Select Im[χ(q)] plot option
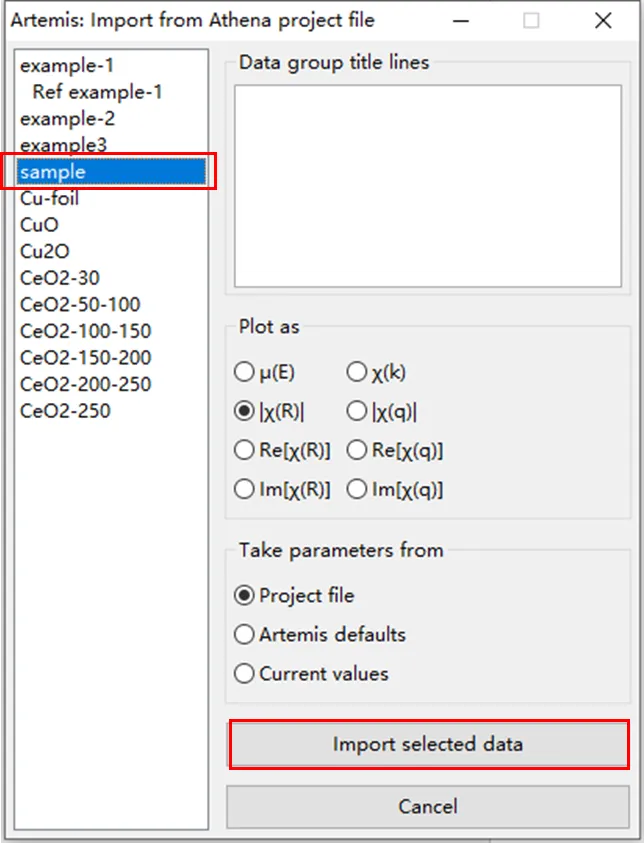Image resolution: width=644 pixels, height=843 pixels. click(357, 489)
